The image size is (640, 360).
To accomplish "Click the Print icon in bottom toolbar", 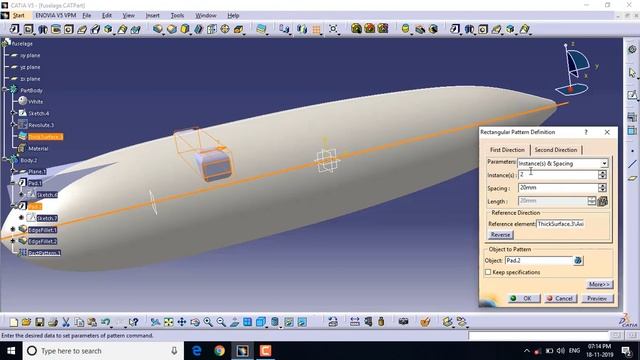I will pyautogui.click(x=53, y=322).
